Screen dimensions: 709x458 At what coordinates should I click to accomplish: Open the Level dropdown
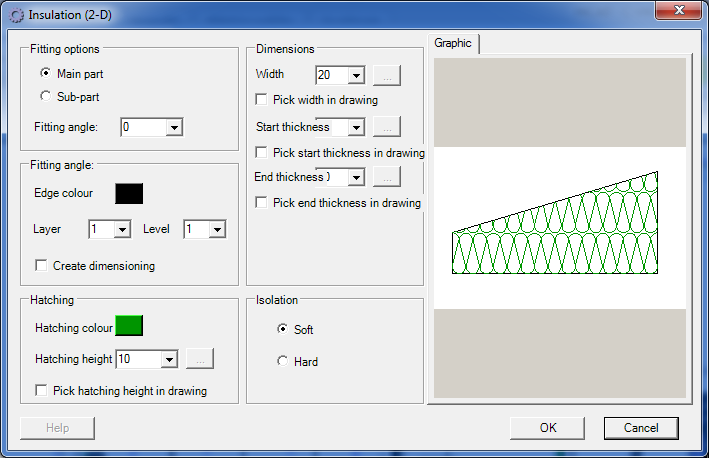coord(217,230)
